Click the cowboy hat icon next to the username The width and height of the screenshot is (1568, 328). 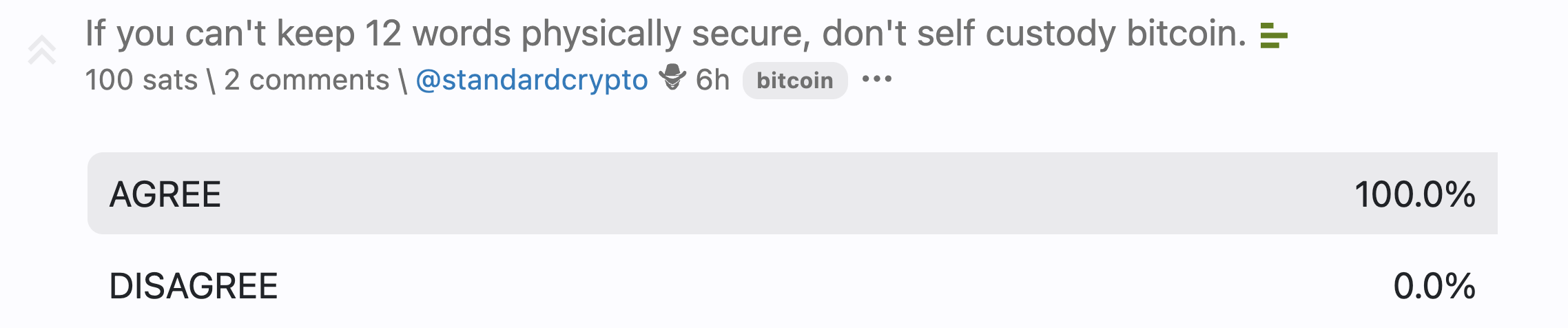point(672,77)
